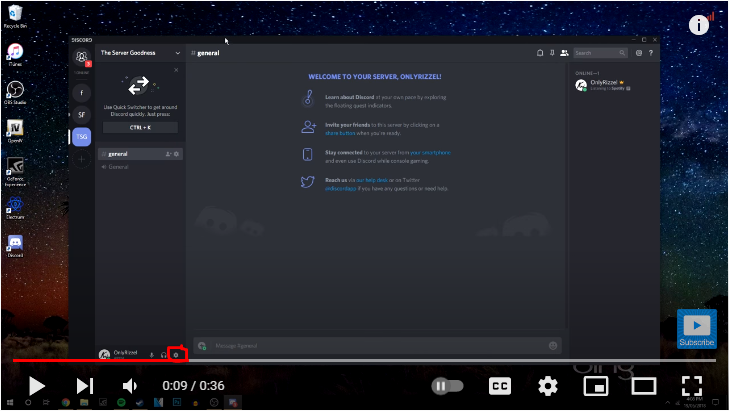Viewport: 729px width, 411px height.
Task: Add a new Discord server
Action: [81, 159]
